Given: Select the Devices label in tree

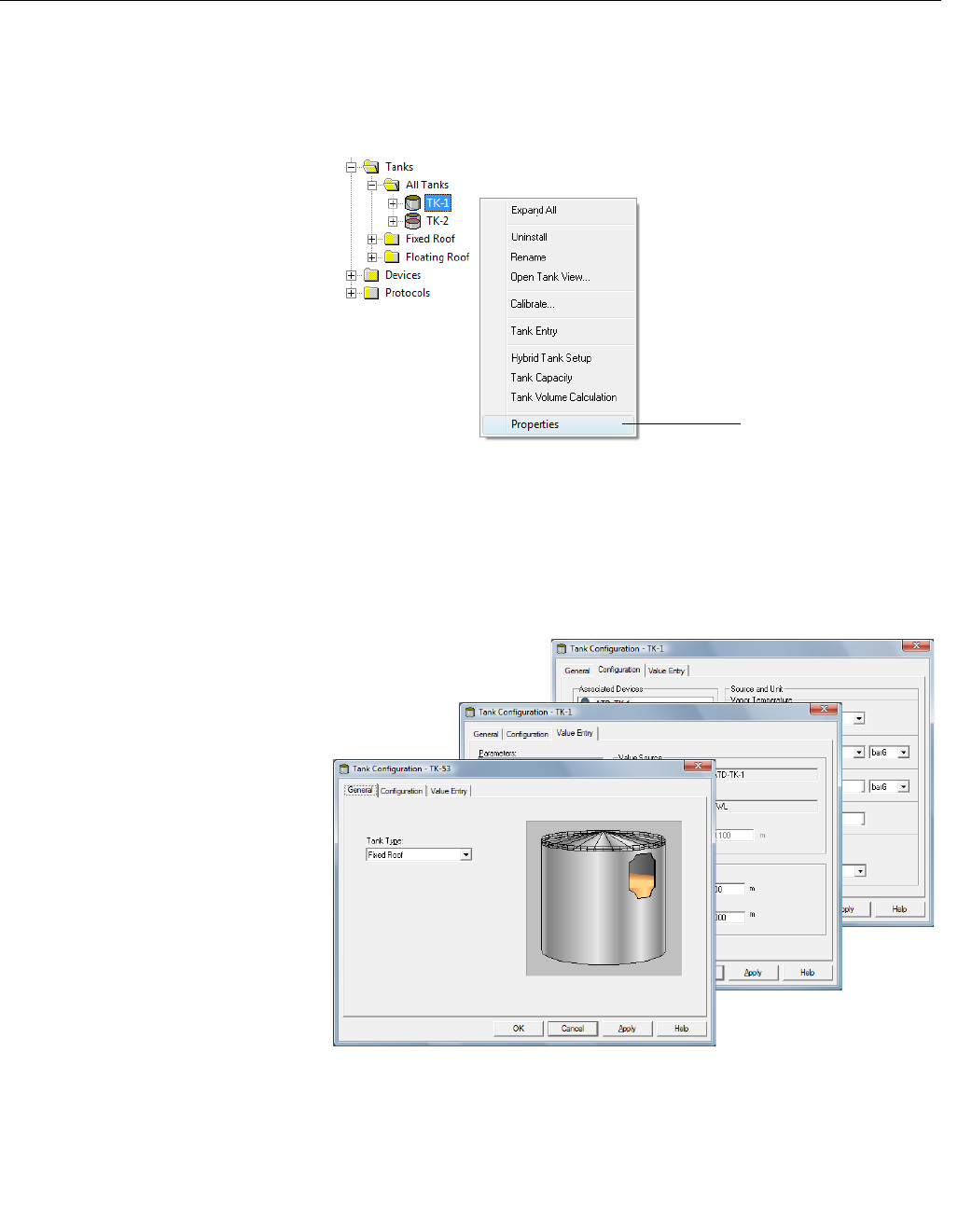Looking at the screenshot, I should pyautogui.click(x=403, y=275).
